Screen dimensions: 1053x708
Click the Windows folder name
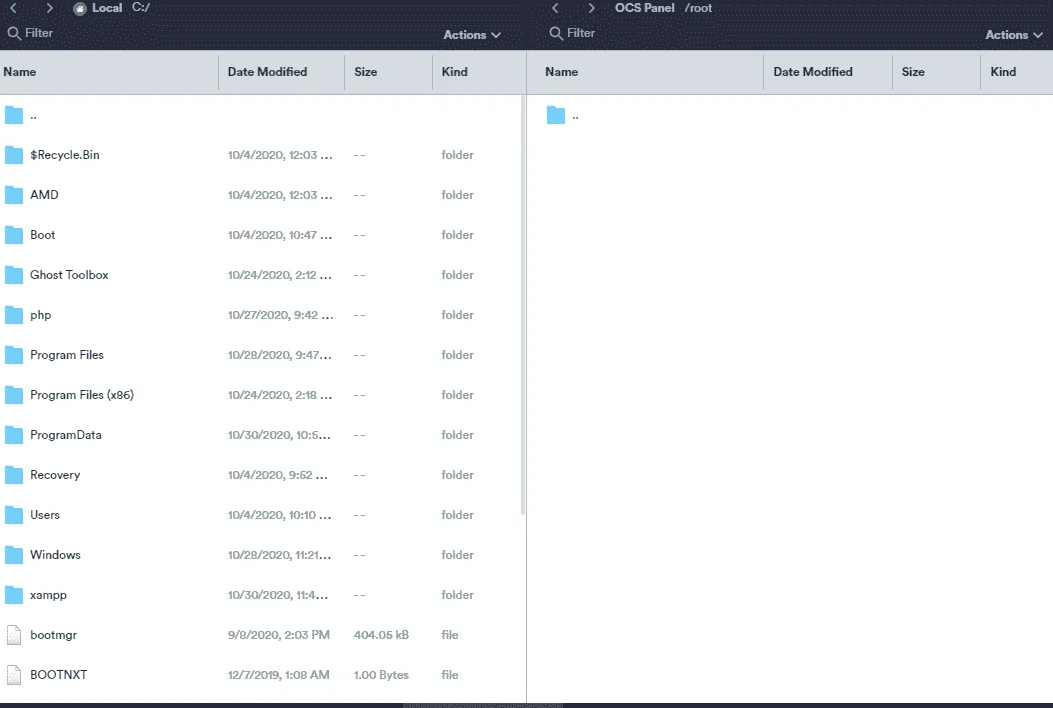pos(55,555)
